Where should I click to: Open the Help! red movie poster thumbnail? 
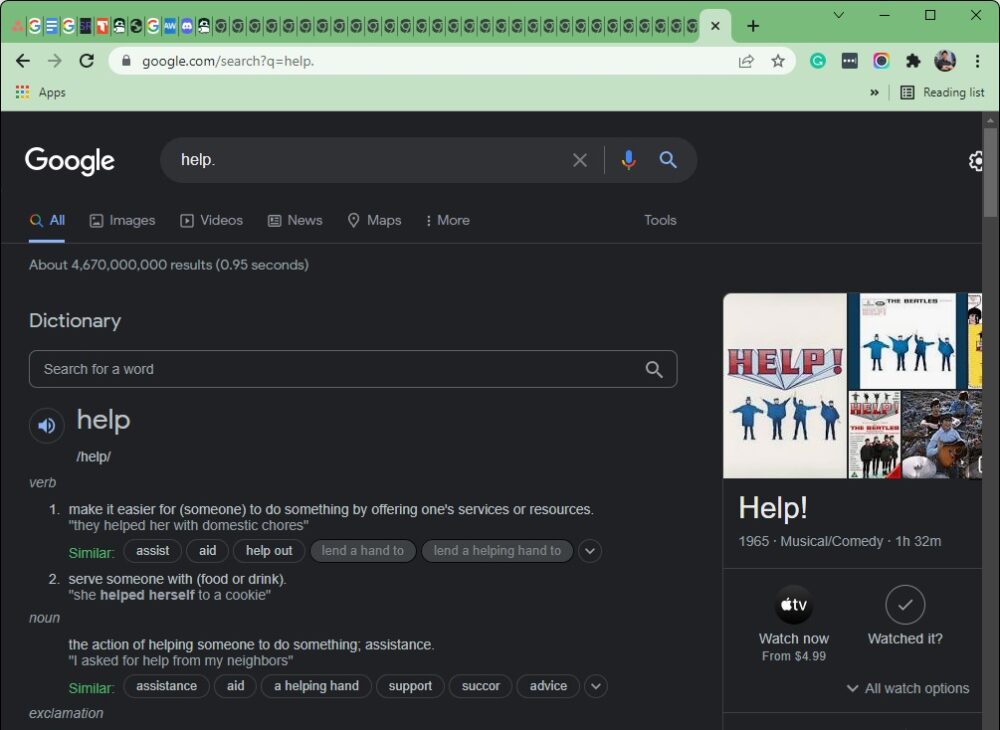[785, 385]
